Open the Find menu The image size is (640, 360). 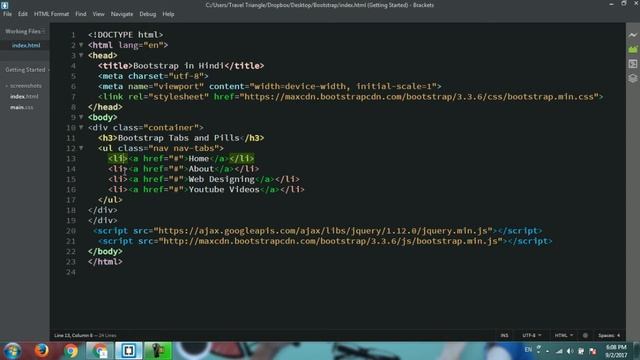pyautogui.click(x=81, y=14)
